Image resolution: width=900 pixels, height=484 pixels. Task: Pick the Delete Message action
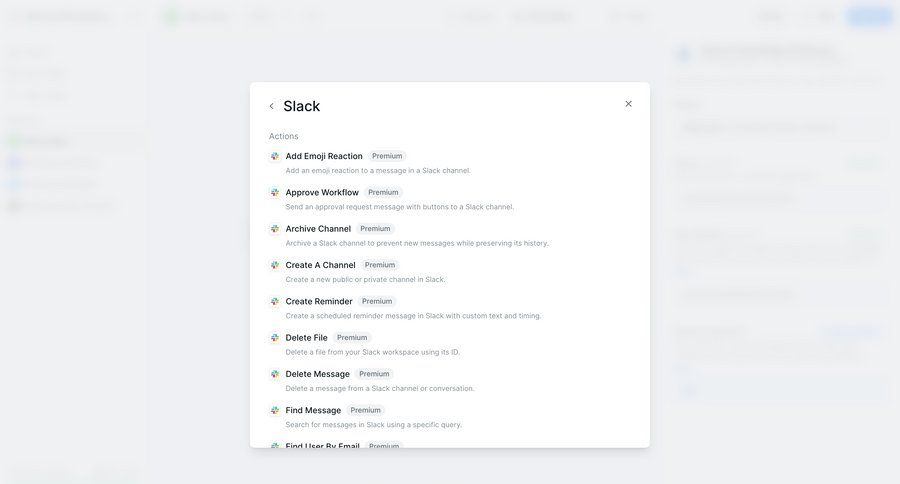point(317,374)
